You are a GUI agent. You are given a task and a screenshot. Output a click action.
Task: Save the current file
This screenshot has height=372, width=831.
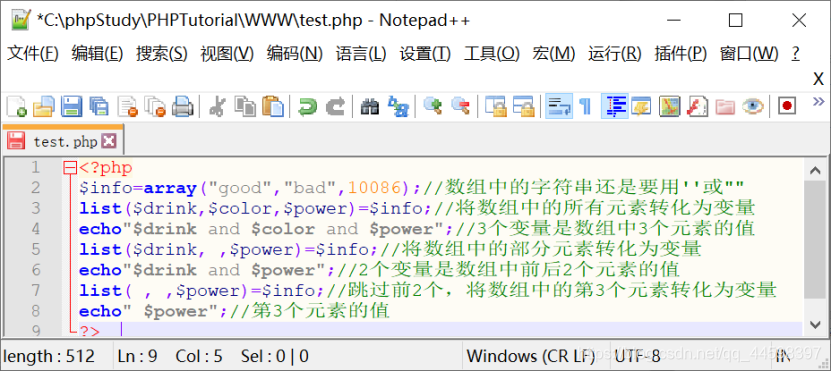click(x=71, y=107)
